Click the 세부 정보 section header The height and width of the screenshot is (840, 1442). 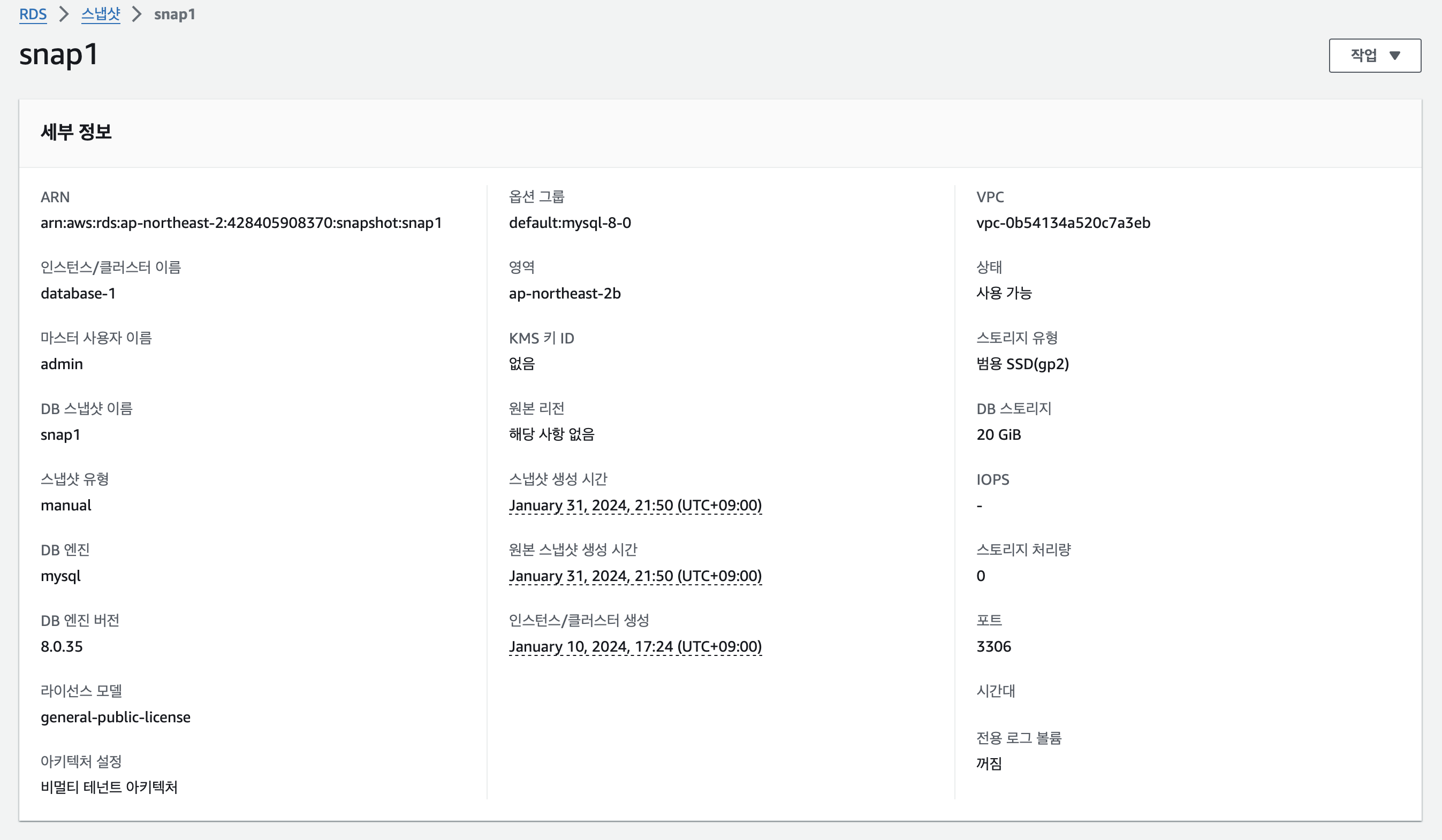click(x=76, y=132)
